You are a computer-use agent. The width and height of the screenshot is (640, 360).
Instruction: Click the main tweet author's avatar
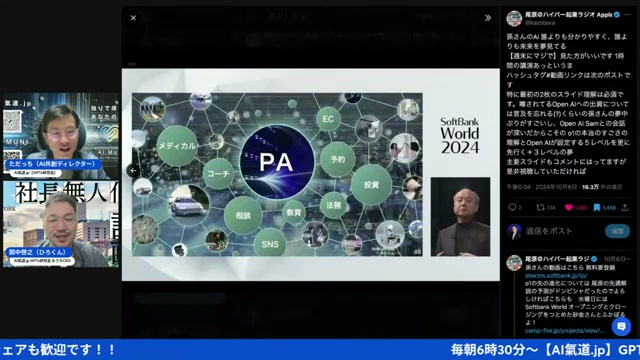click(514, 19)
